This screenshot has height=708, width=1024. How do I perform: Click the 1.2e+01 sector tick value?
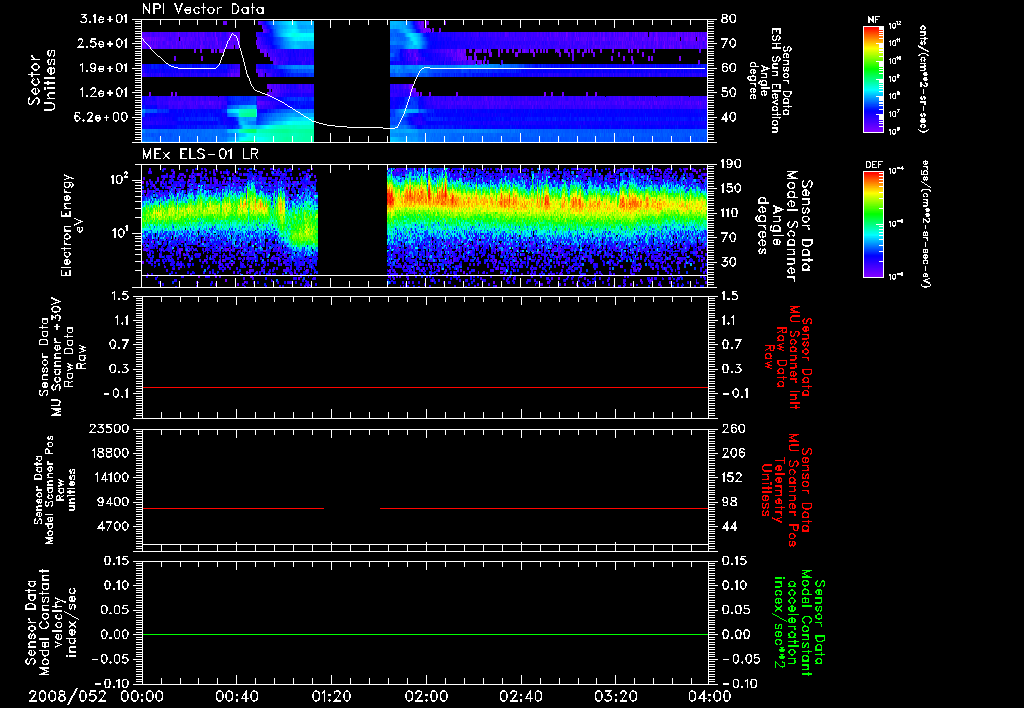[x=103, y=93]
